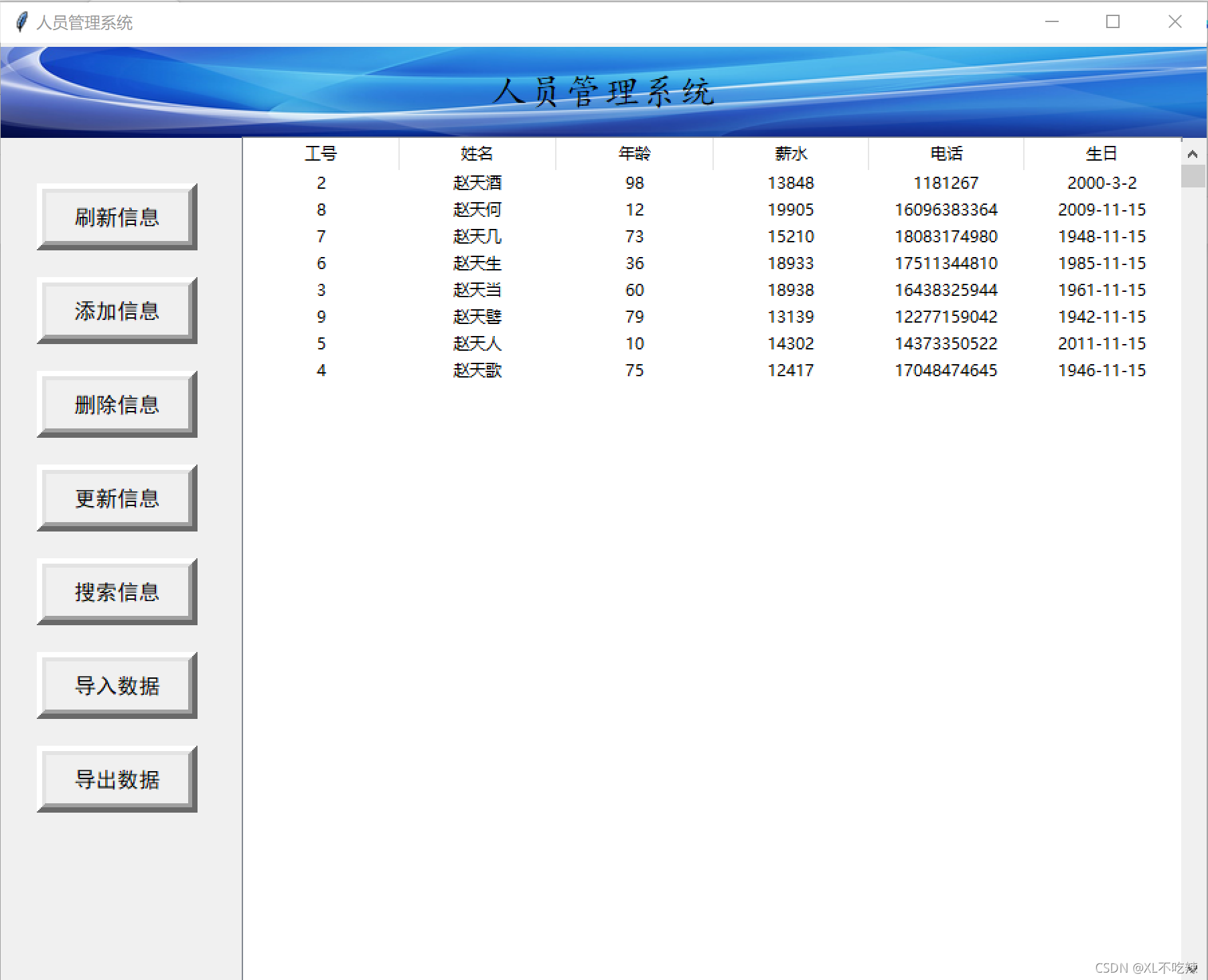
Task: Click the 年龄 column header
Action: 634,154
